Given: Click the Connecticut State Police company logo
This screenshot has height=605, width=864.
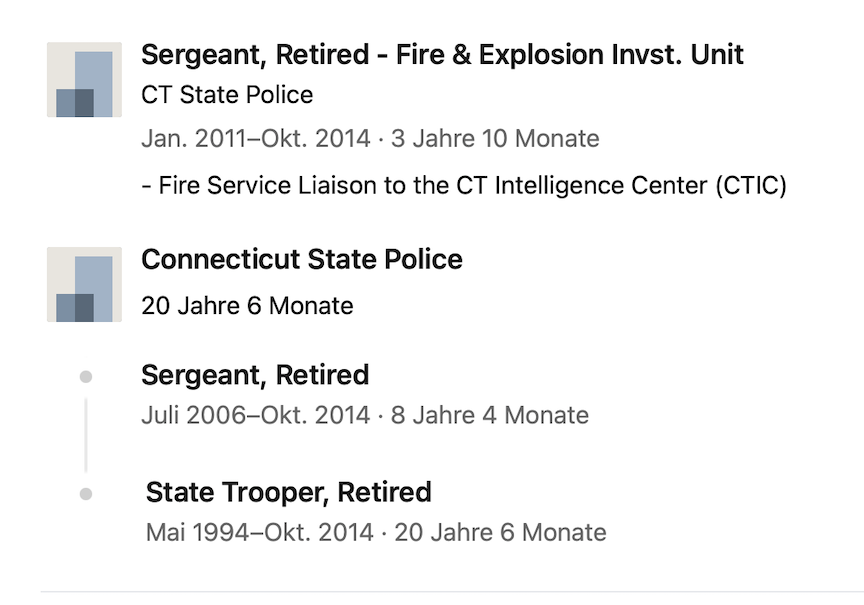Looking at the screenshot, I should click(x=84, y=285).
